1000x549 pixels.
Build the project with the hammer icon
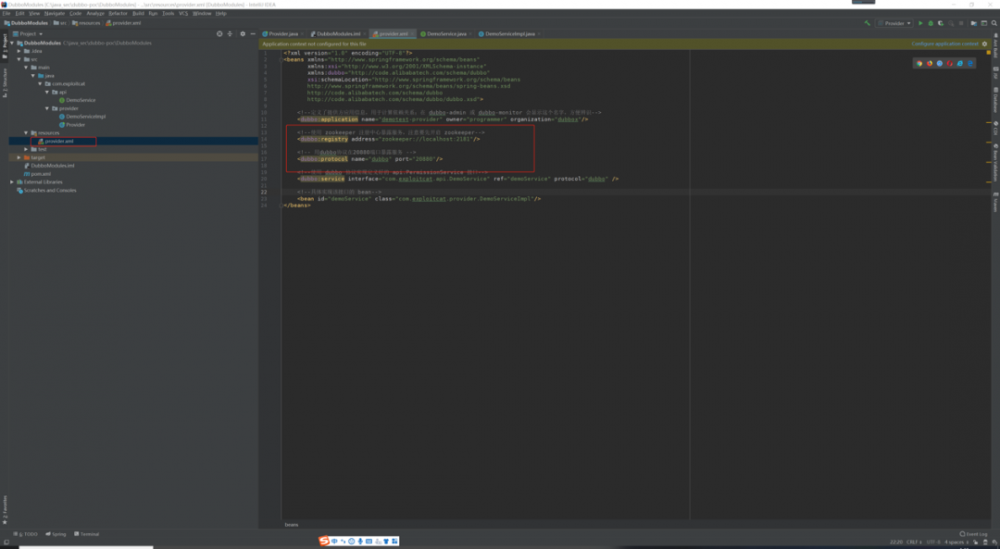click(866, 22)
